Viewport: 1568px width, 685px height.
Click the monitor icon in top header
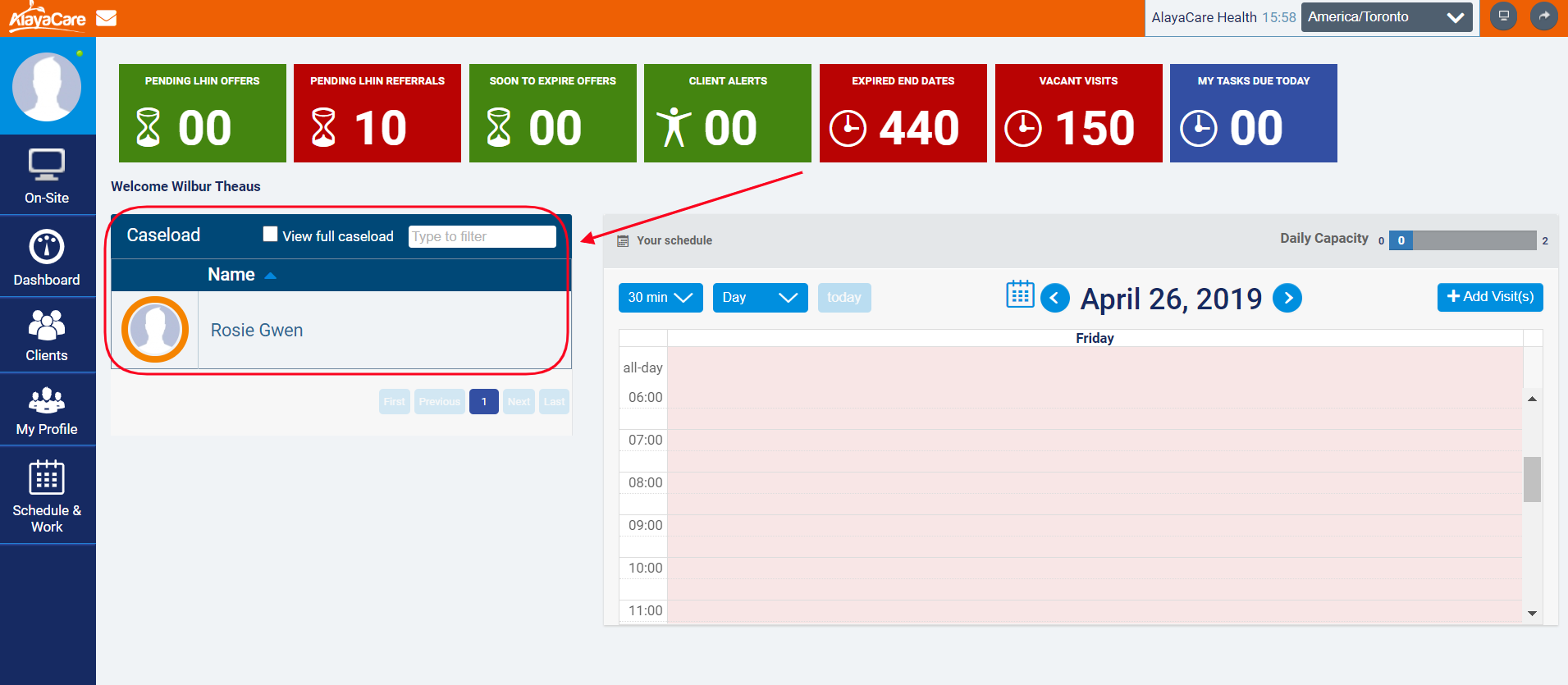pos(1503,16)
